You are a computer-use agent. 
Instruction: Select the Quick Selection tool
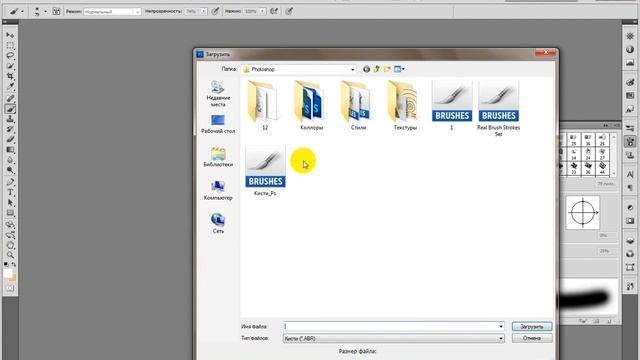[x=10, y=66]
